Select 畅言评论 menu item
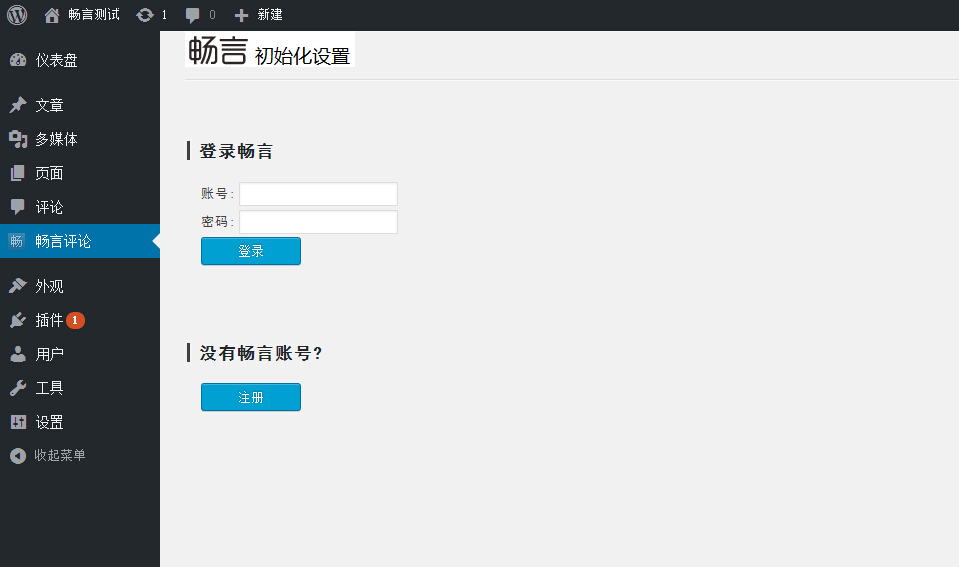This screenshot has width=959, height=567. (x=63, y=241)
